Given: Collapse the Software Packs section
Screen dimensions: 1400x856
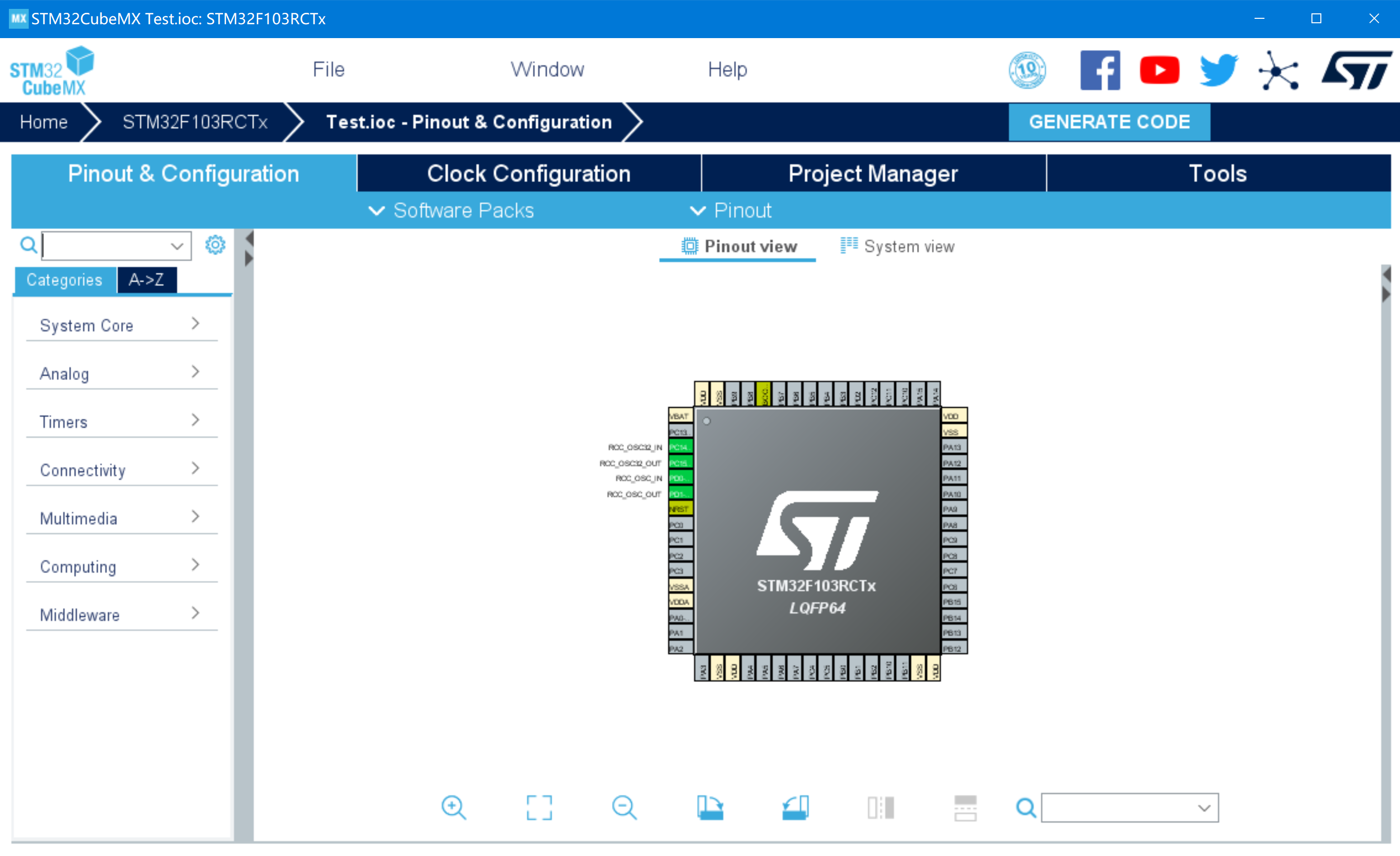Looking at the screenshot, I should coord(451,210).
